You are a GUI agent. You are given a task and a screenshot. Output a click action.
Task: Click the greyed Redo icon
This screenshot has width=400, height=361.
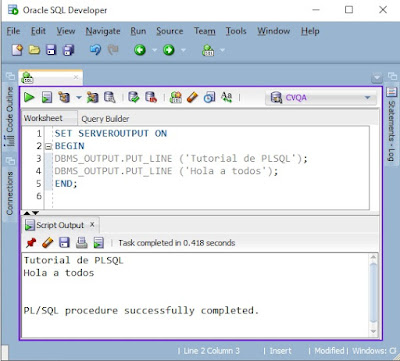113,50
